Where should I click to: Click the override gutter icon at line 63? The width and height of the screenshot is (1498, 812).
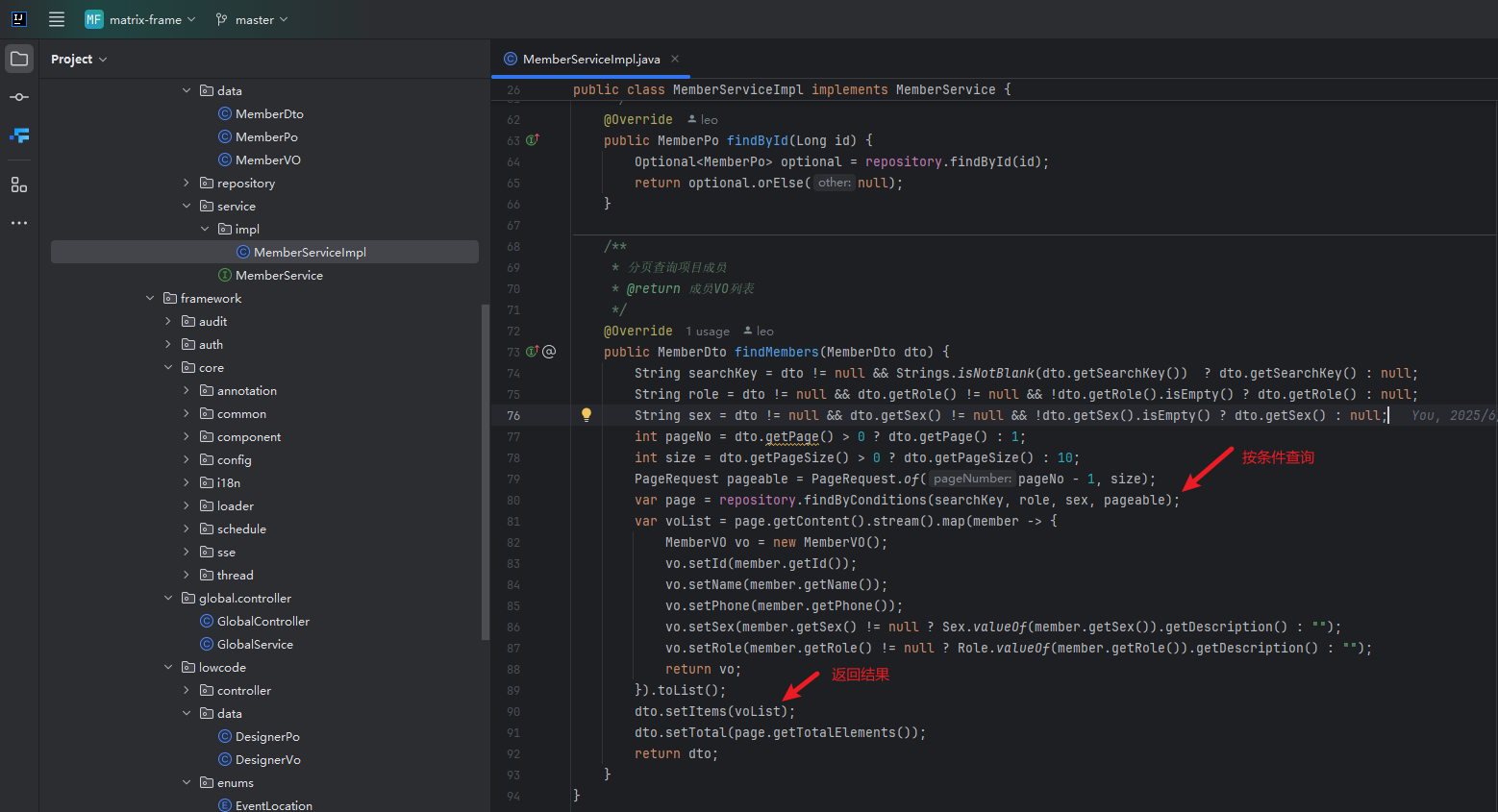(x=533, y=140)
